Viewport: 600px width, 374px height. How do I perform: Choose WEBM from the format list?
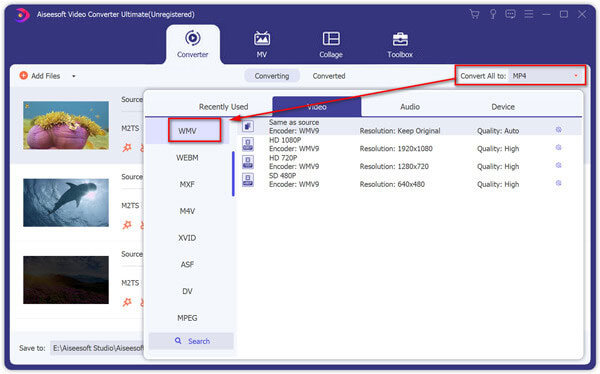click(187, 158)
